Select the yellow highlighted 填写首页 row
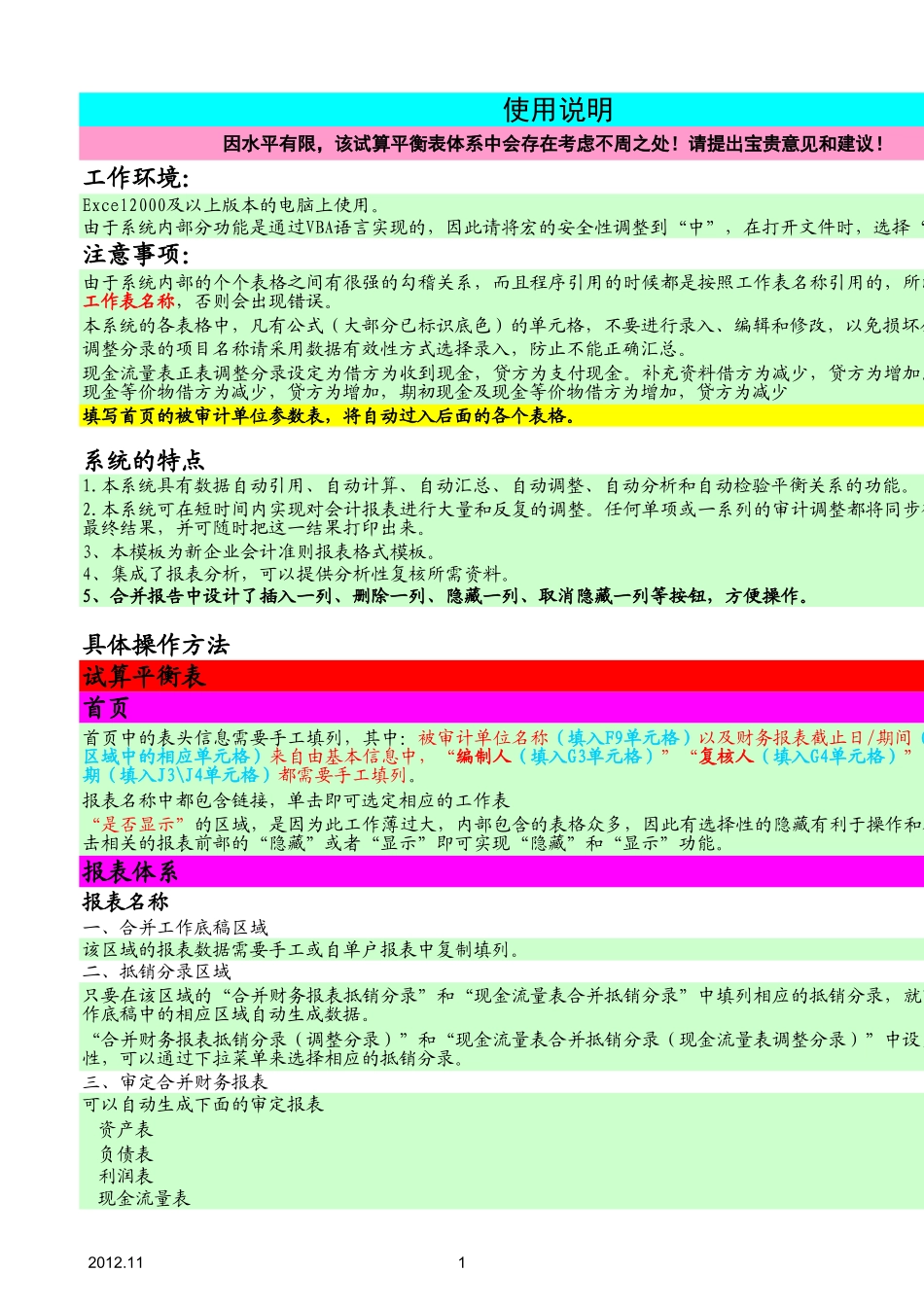The image size is (924, 1307). click(x=329, y=416)
